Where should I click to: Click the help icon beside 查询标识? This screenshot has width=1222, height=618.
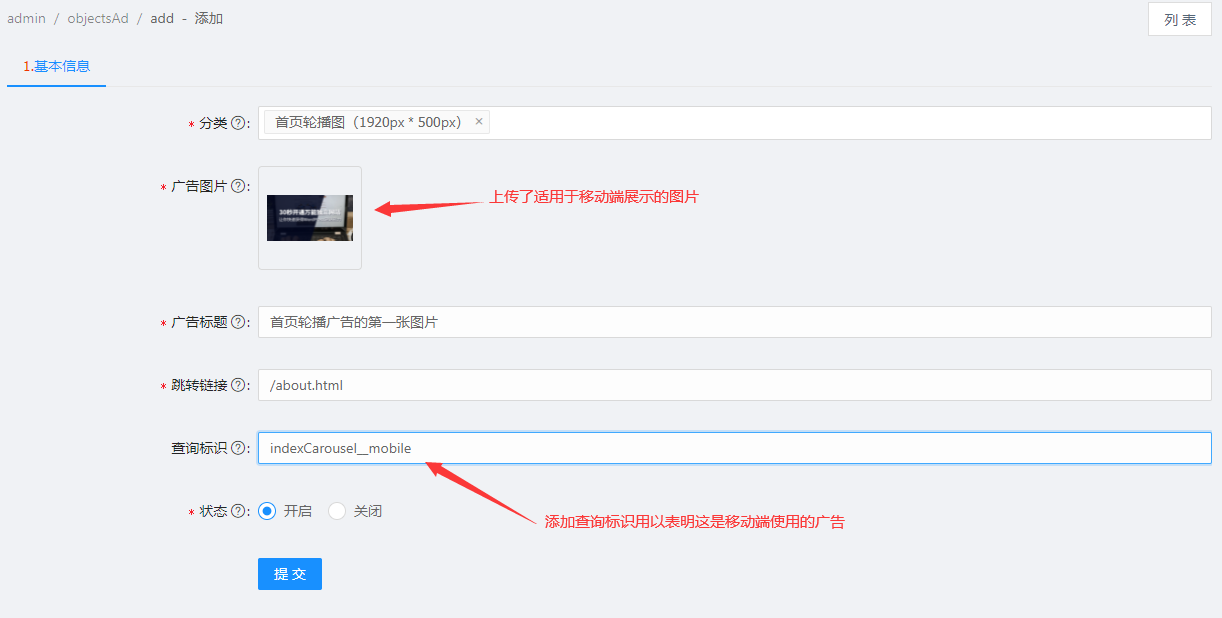click(238, 448)
